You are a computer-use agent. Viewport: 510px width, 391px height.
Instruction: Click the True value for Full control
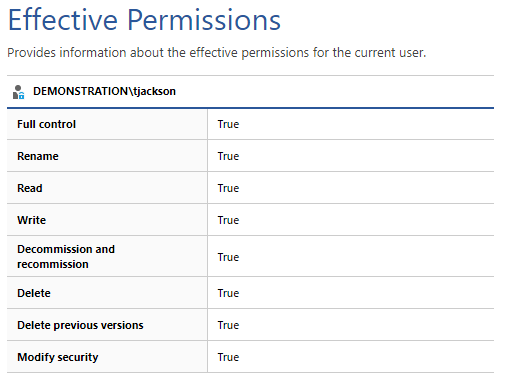(228, 124)
